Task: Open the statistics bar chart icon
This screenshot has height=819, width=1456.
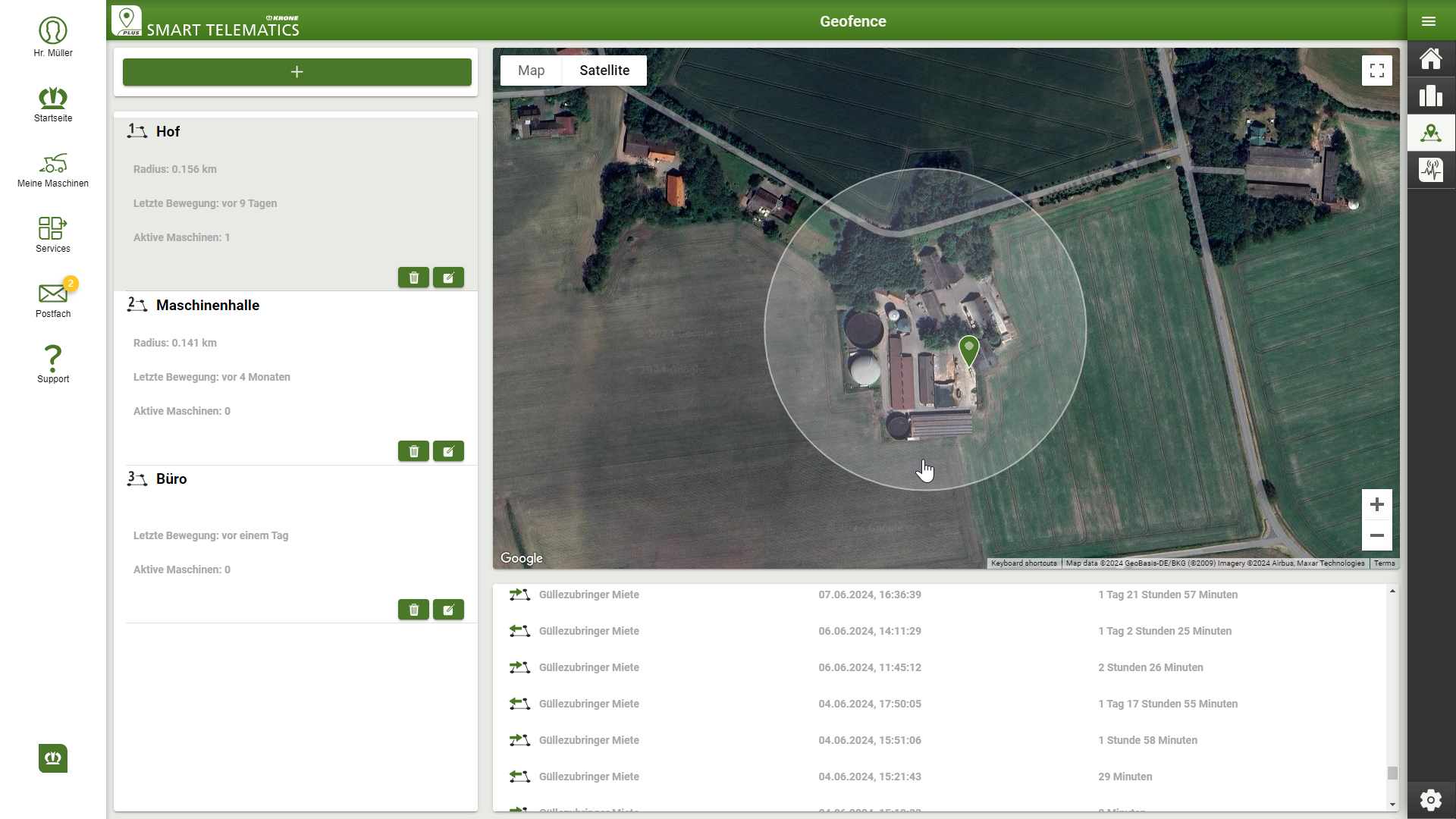Action: point(1431,96)
